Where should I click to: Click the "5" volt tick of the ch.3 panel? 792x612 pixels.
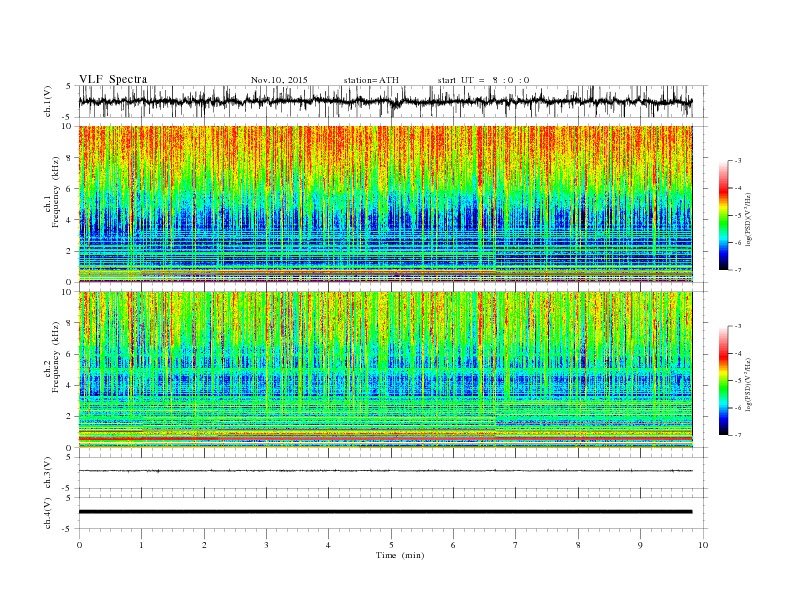coord(69,457)
